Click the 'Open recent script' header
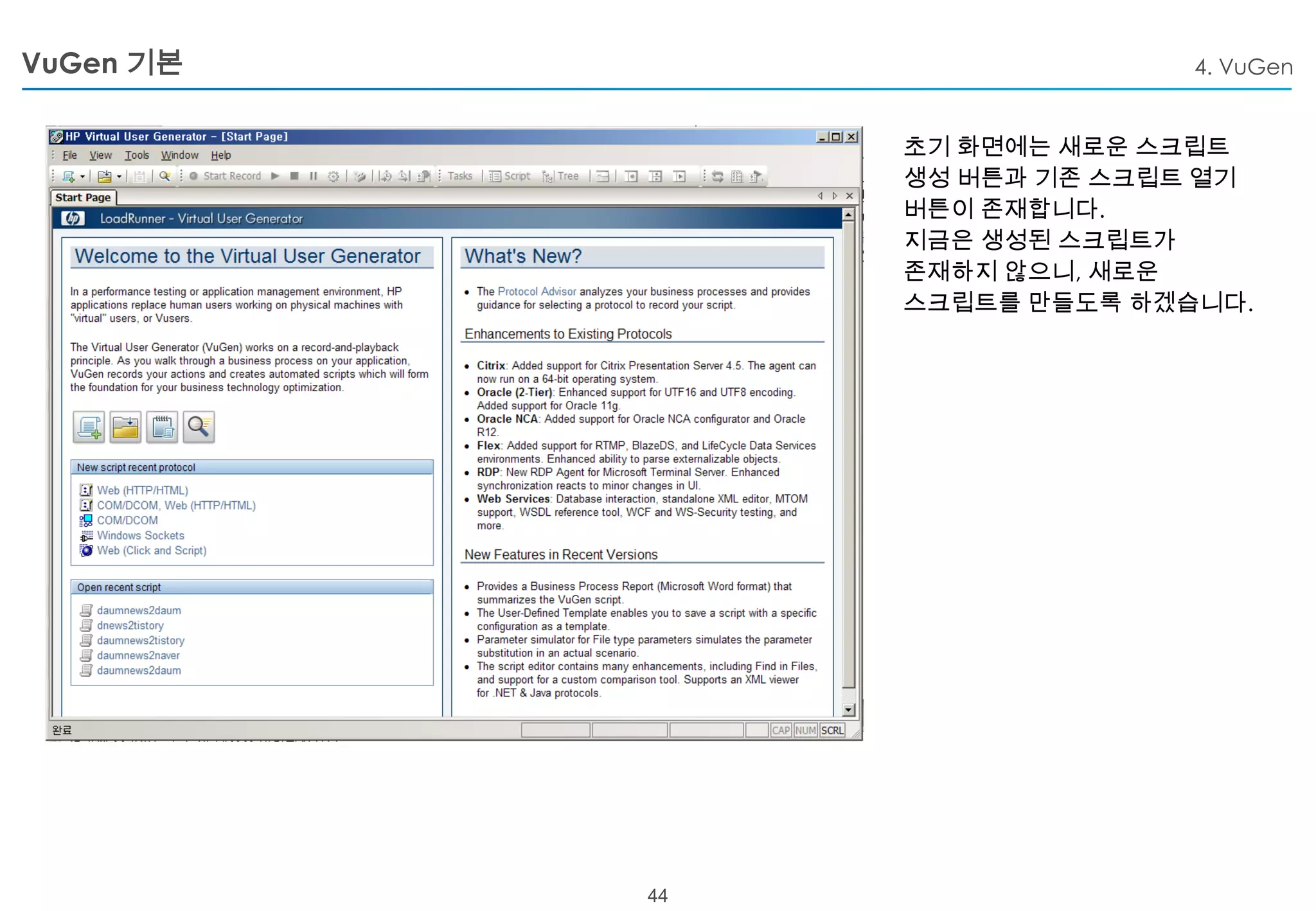This screenshot has height=911, width=1316. click(252, 587)
